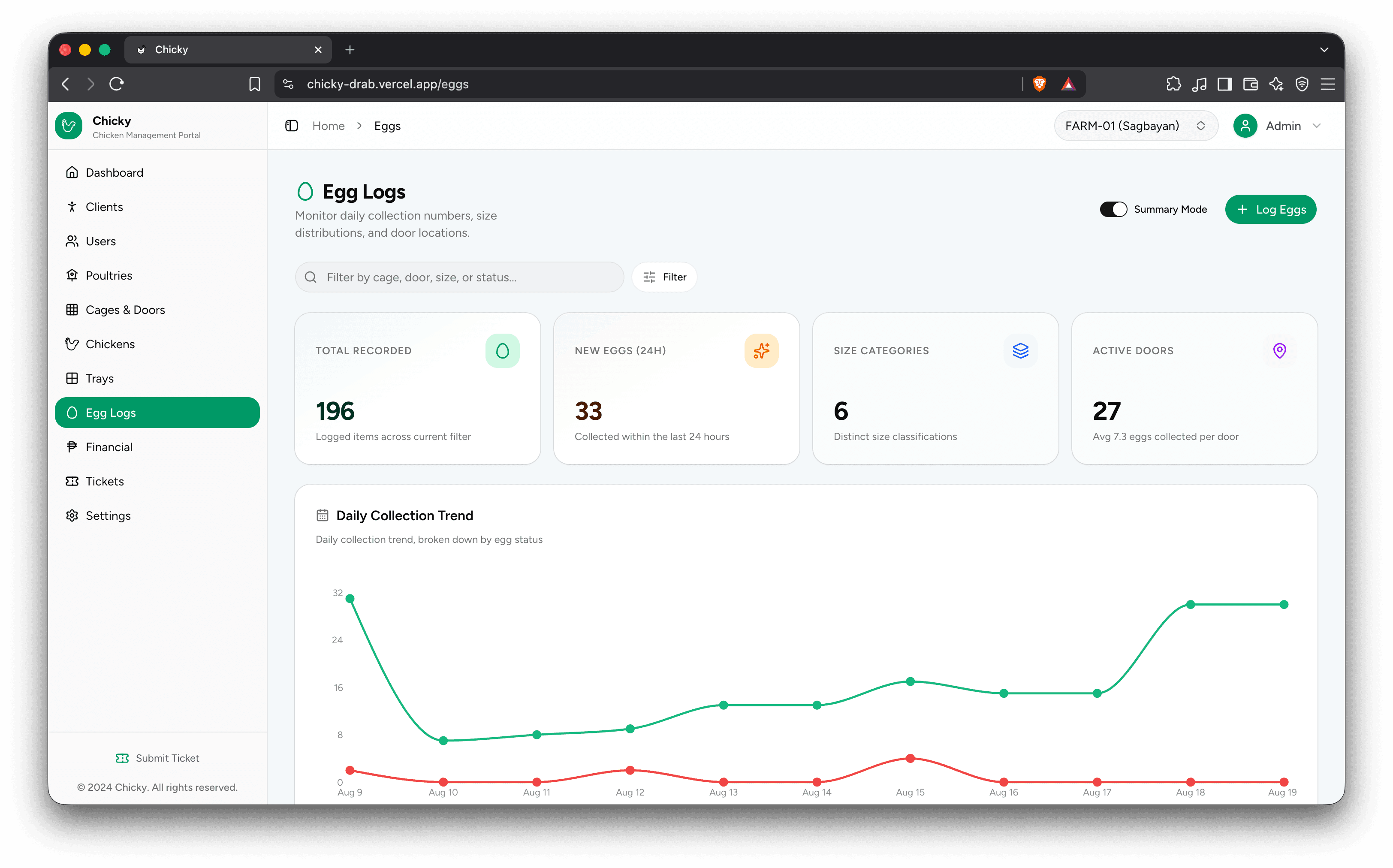
Task: Open the FARM-01 (Sagbayan) farm selector
Action: [x=1136, y=126]
